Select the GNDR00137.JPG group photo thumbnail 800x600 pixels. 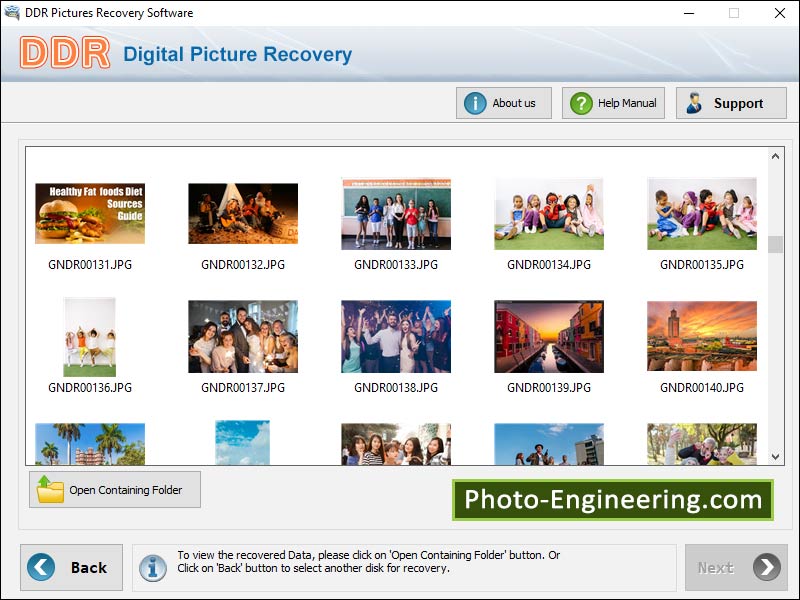[243, 336]
